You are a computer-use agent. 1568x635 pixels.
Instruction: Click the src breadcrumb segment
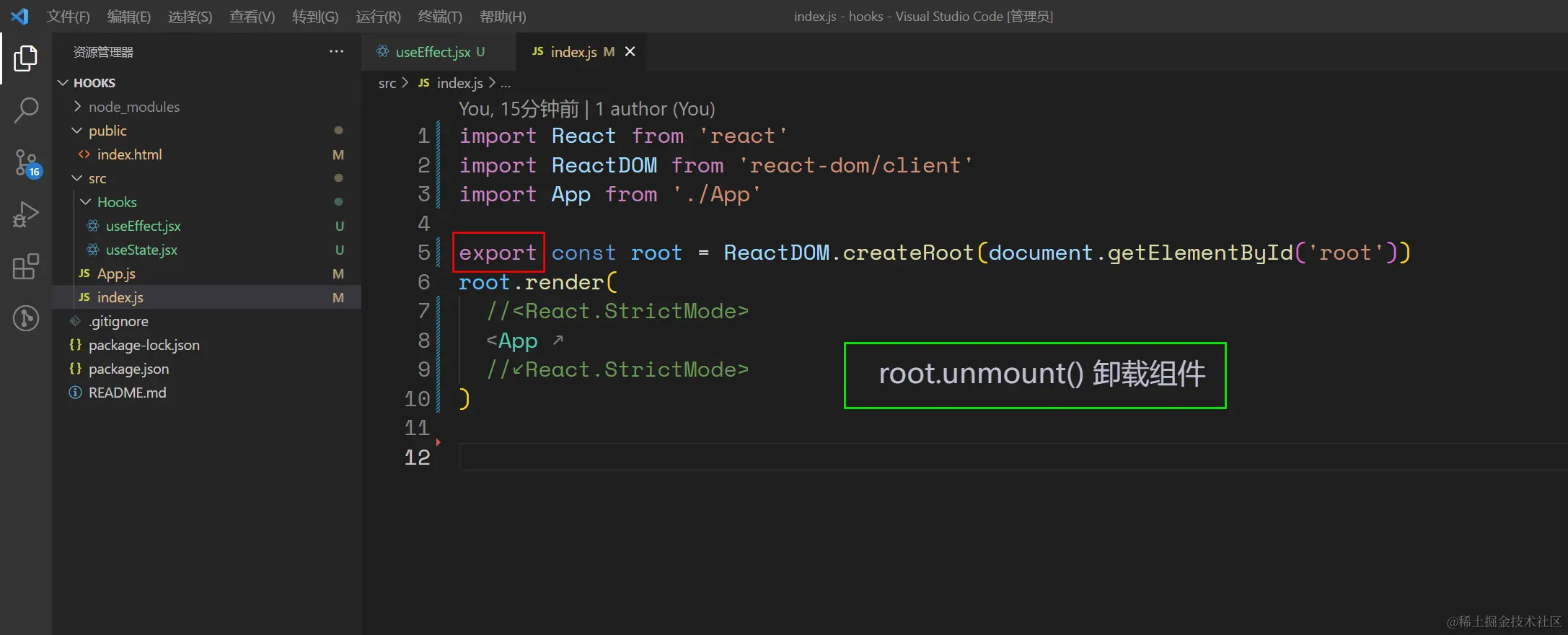coord(387,84)
